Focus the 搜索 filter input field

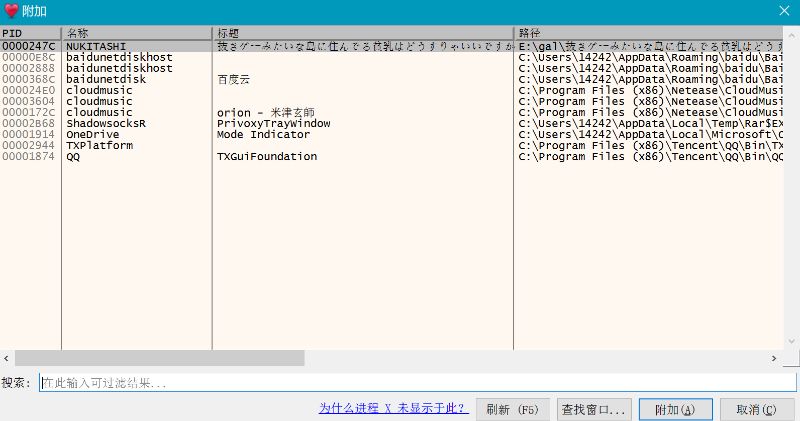coord(418,383)
